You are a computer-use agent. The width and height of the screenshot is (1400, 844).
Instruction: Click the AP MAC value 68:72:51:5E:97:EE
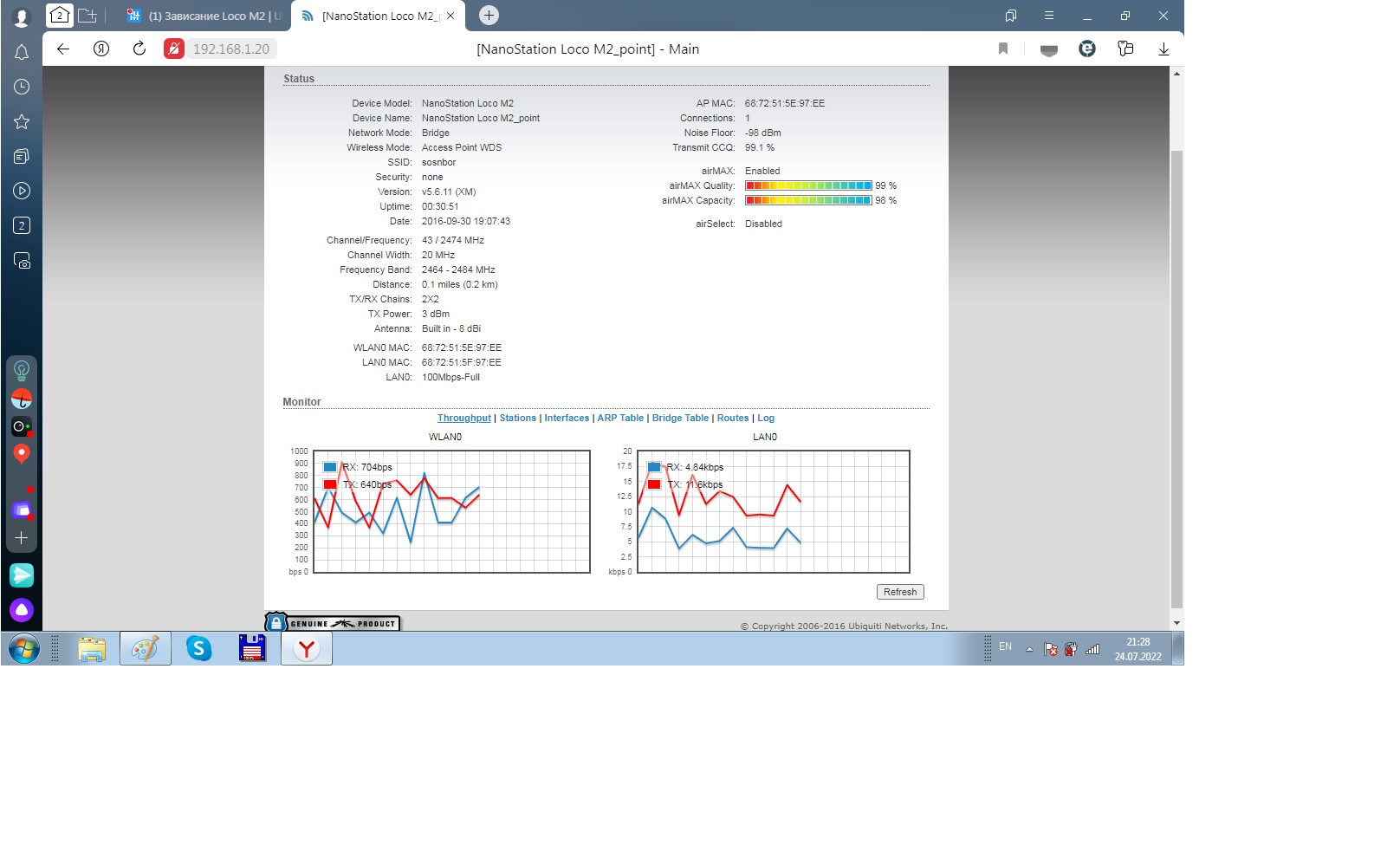coord(785,103)
